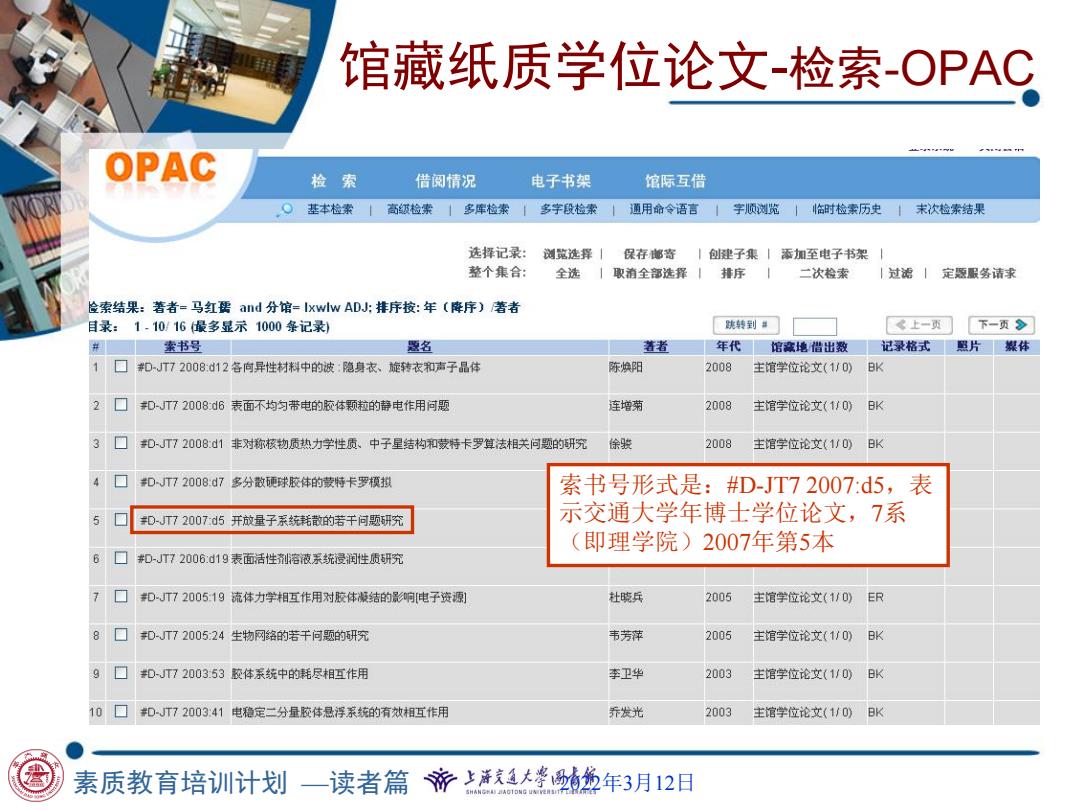Screen dimensions: 1080x810
Task: Click title 开放量子系统耗散的若干问题研究
Action: click(317, 520)
